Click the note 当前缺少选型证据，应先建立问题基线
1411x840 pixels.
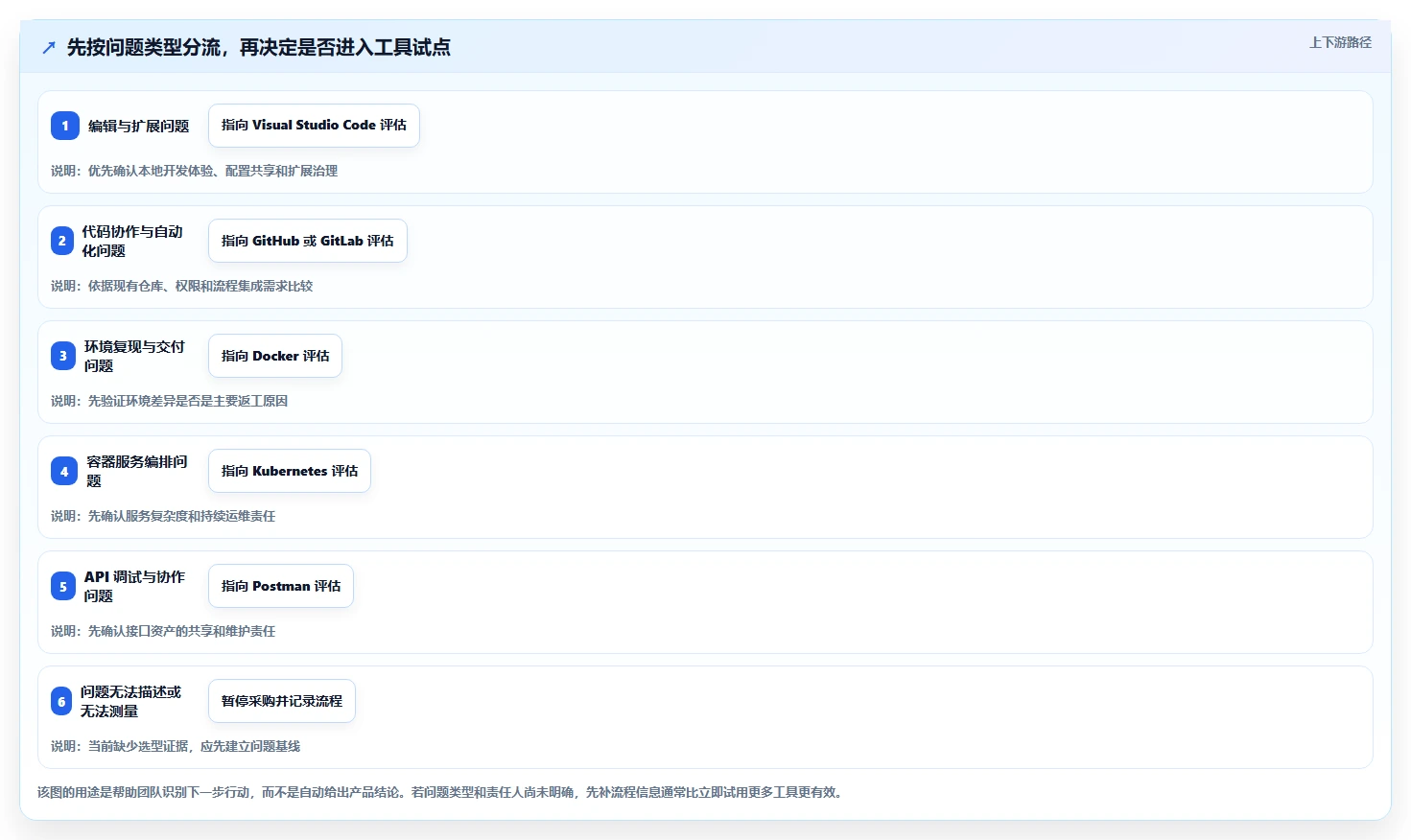(194, 746)
